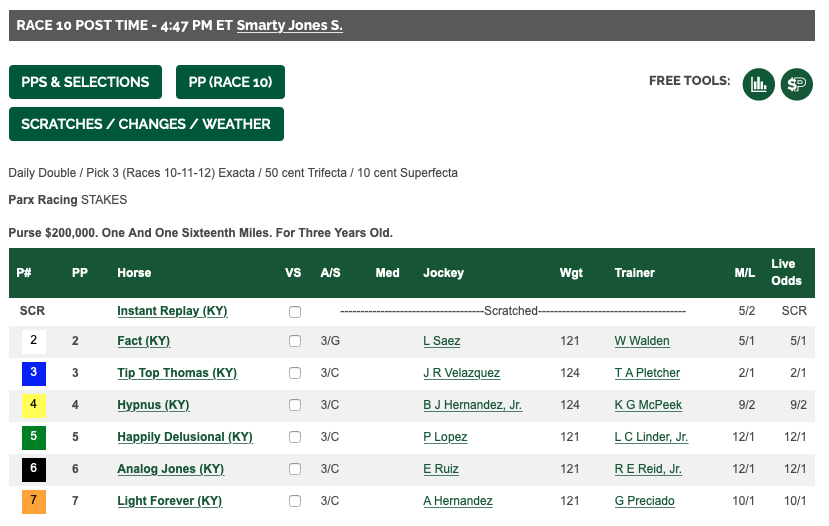Select the blue number 3 saddle cloth
The width and height of the screenshot is (829, 526).
(34, 373)
